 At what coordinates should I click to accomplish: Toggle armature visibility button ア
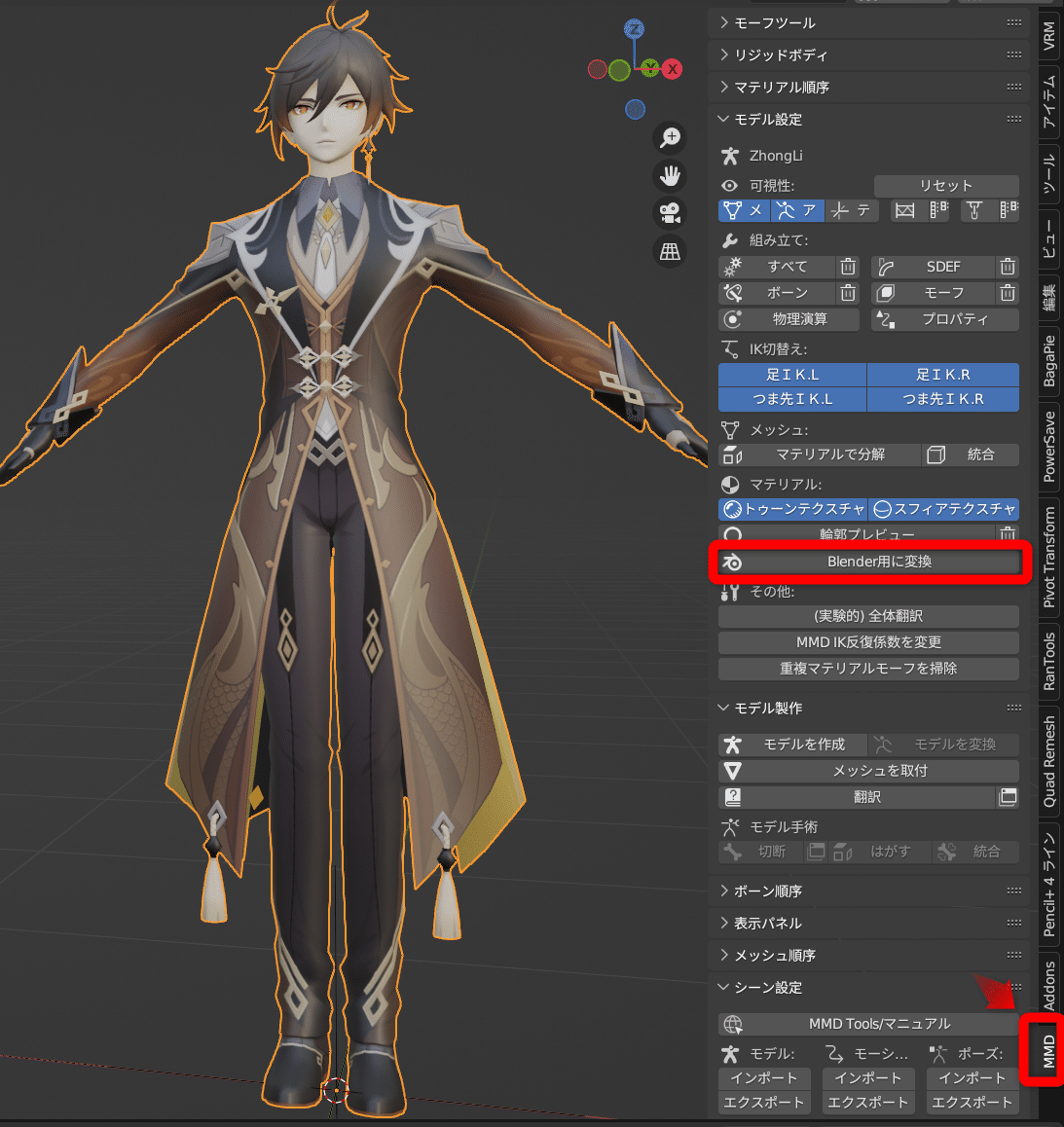797,210
